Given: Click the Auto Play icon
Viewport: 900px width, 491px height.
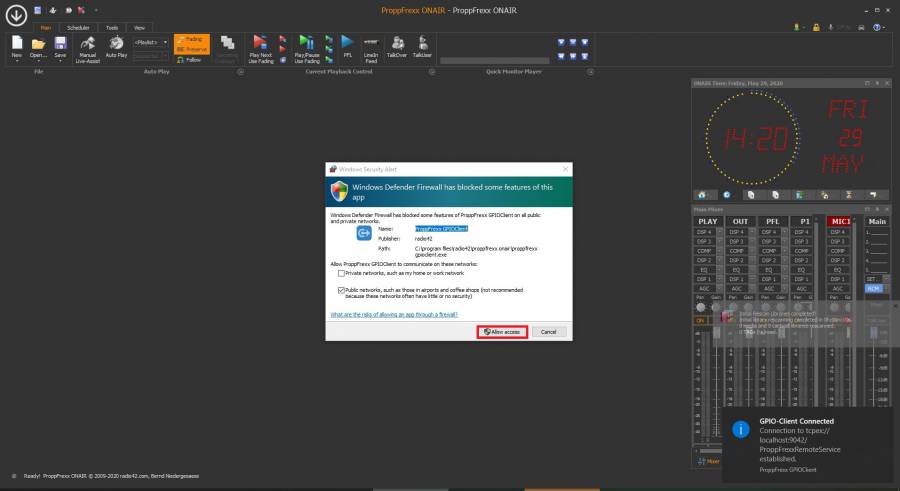Looking at the screenshot, I should tap(116, 47).
